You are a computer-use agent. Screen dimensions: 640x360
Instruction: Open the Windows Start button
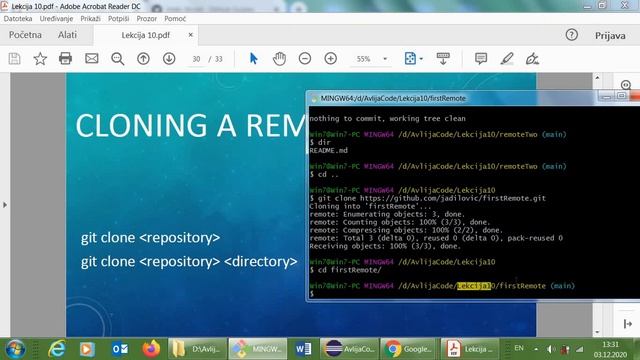click(15, 349)
